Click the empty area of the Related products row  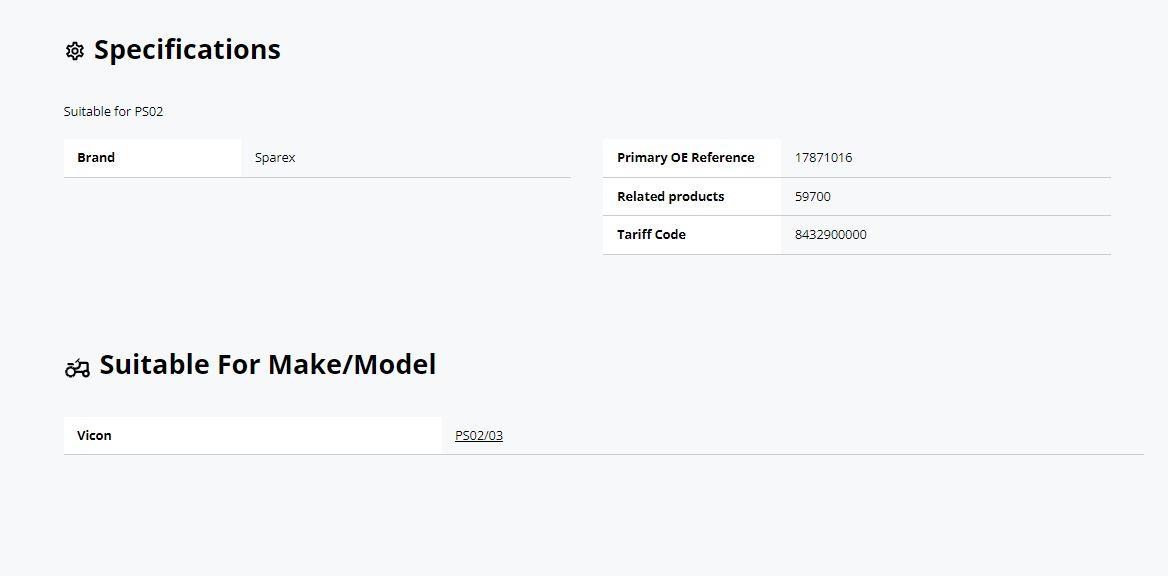click(971, 197)
